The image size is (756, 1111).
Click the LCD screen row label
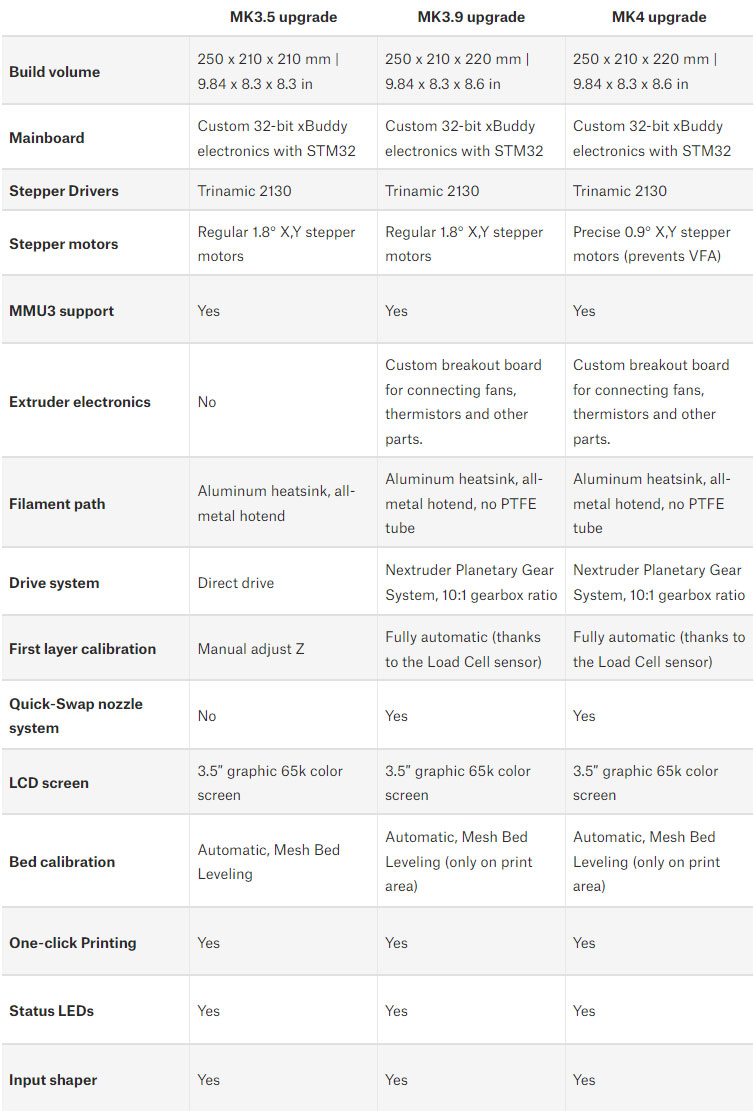point(49,783)
